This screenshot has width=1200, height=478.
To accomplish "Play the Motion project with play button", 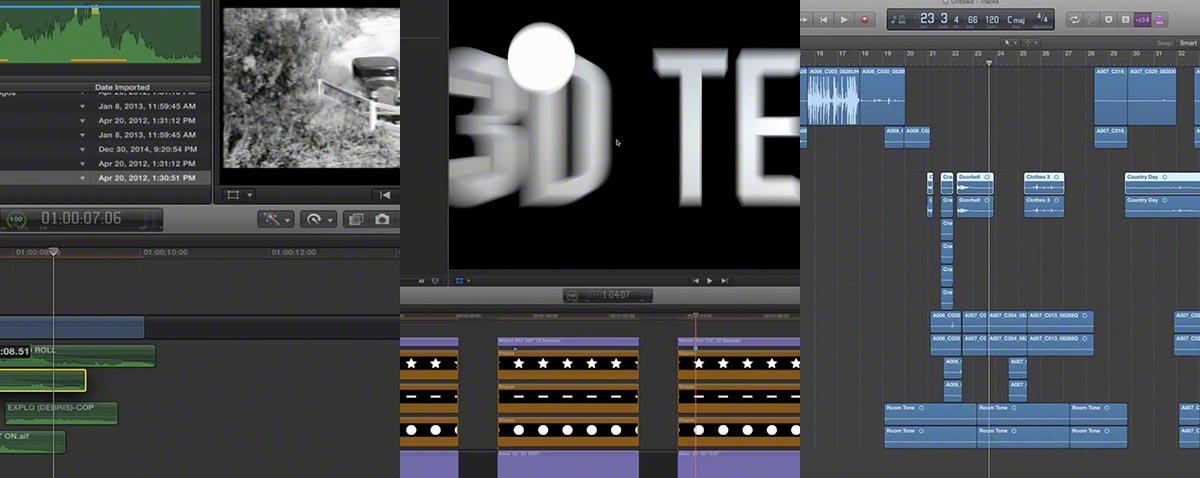I will [x=710, y=281].
